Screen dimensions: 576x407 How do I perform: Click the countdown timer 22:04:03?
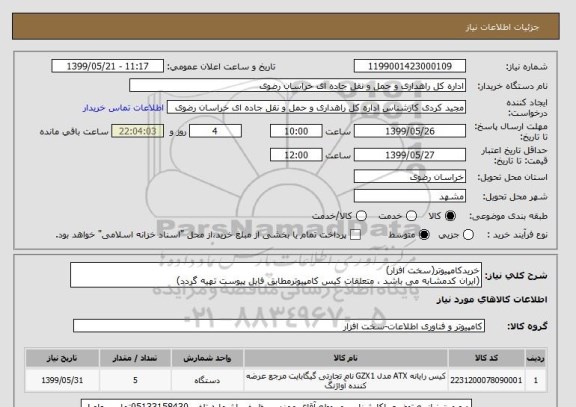(x=137, y=131)
